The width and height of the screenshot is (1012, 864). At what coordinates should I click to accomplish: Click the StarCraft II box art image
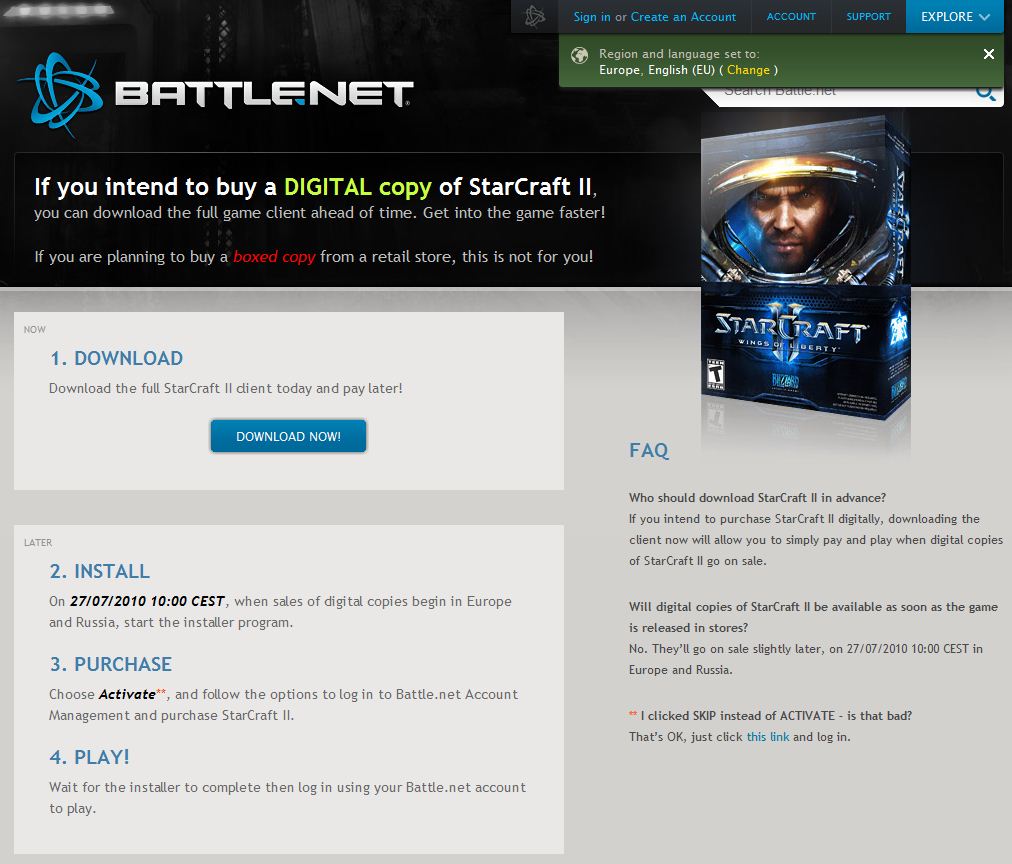pos(805,267)
